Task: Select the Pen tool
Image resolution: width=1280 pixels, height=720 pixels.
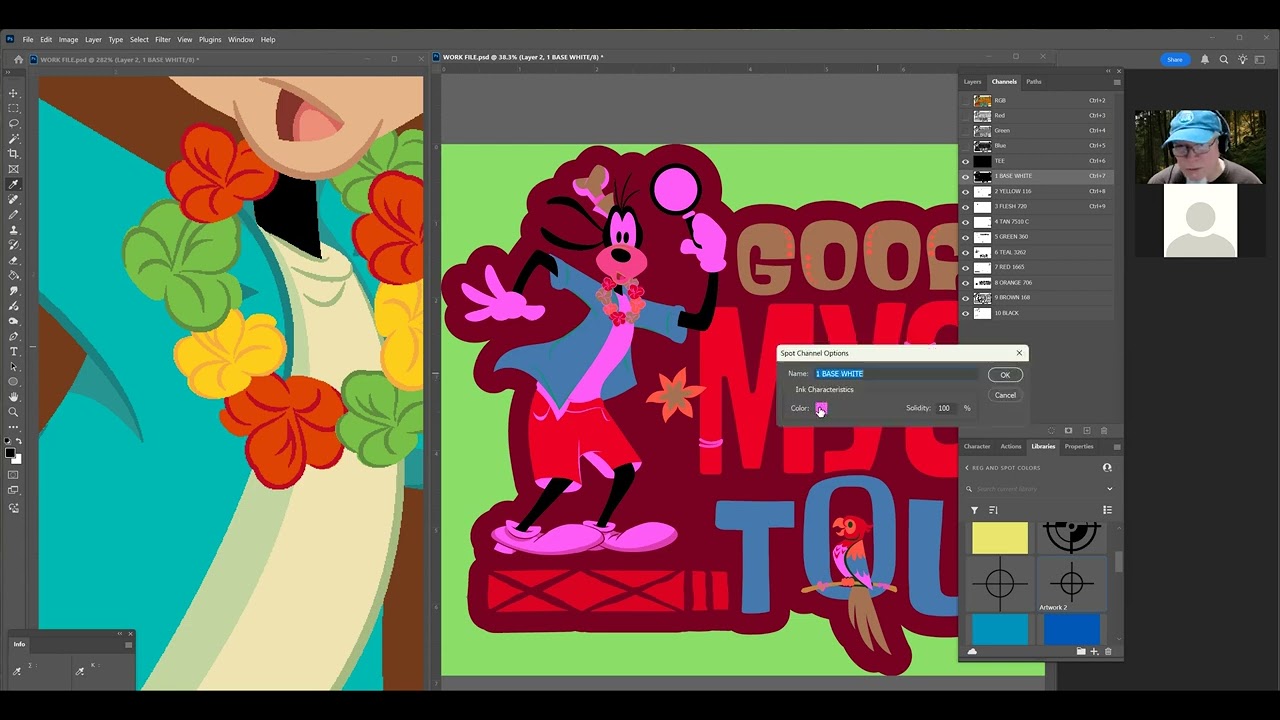Action: [x=13, y=336]
